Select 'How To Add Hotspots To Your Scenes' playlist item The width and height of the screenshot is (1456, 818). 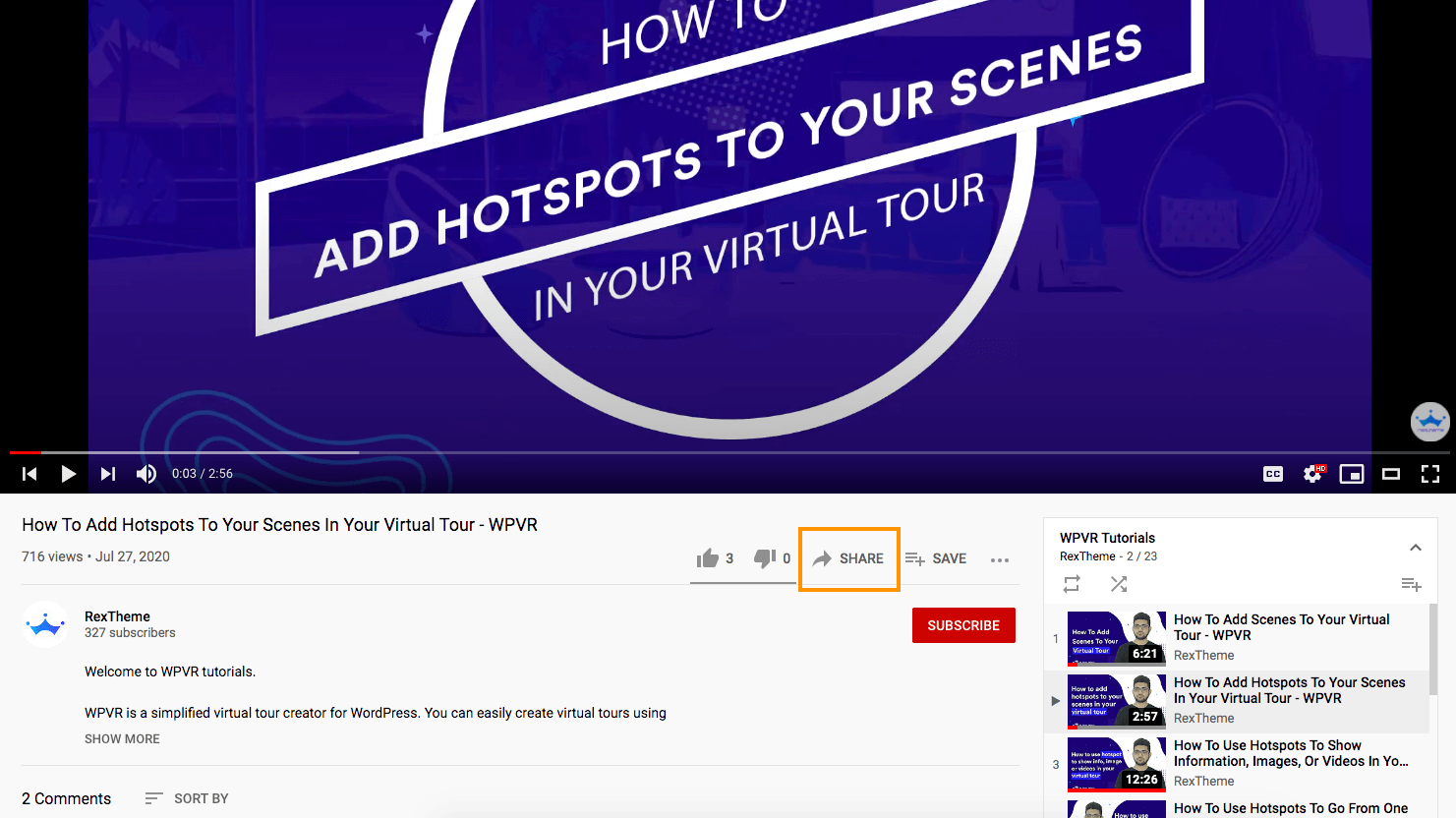pyautogui.click(x=1237, y=702)
